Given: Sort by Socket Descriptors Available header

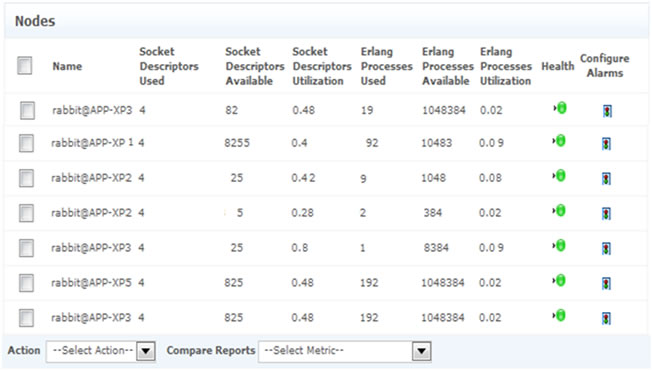Looking at the screenshot, I should 254,66.
